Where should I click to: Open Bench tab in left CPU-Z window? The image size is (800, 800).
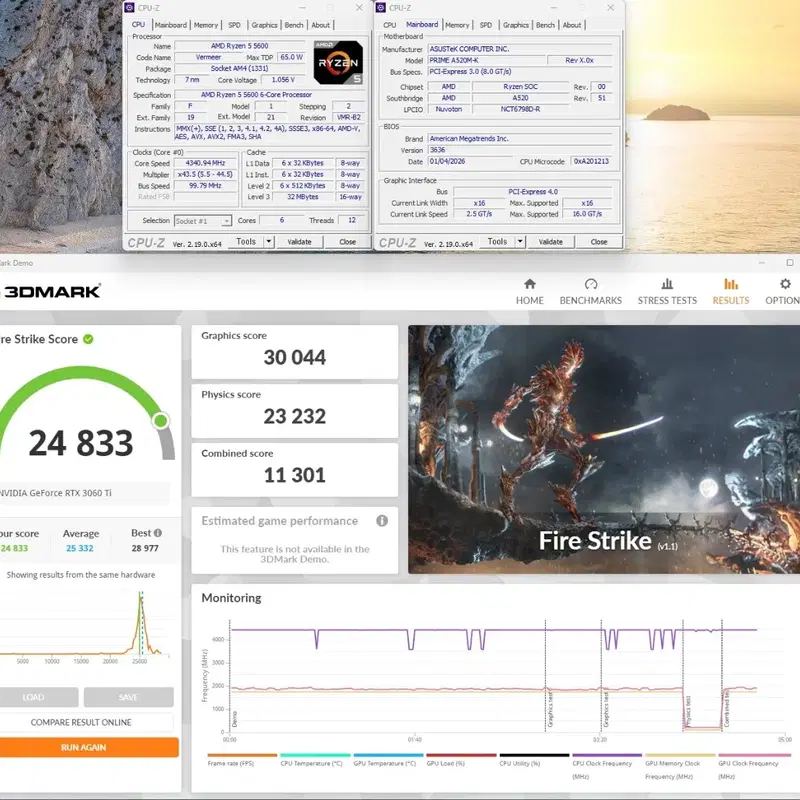(x=294, y=25)
